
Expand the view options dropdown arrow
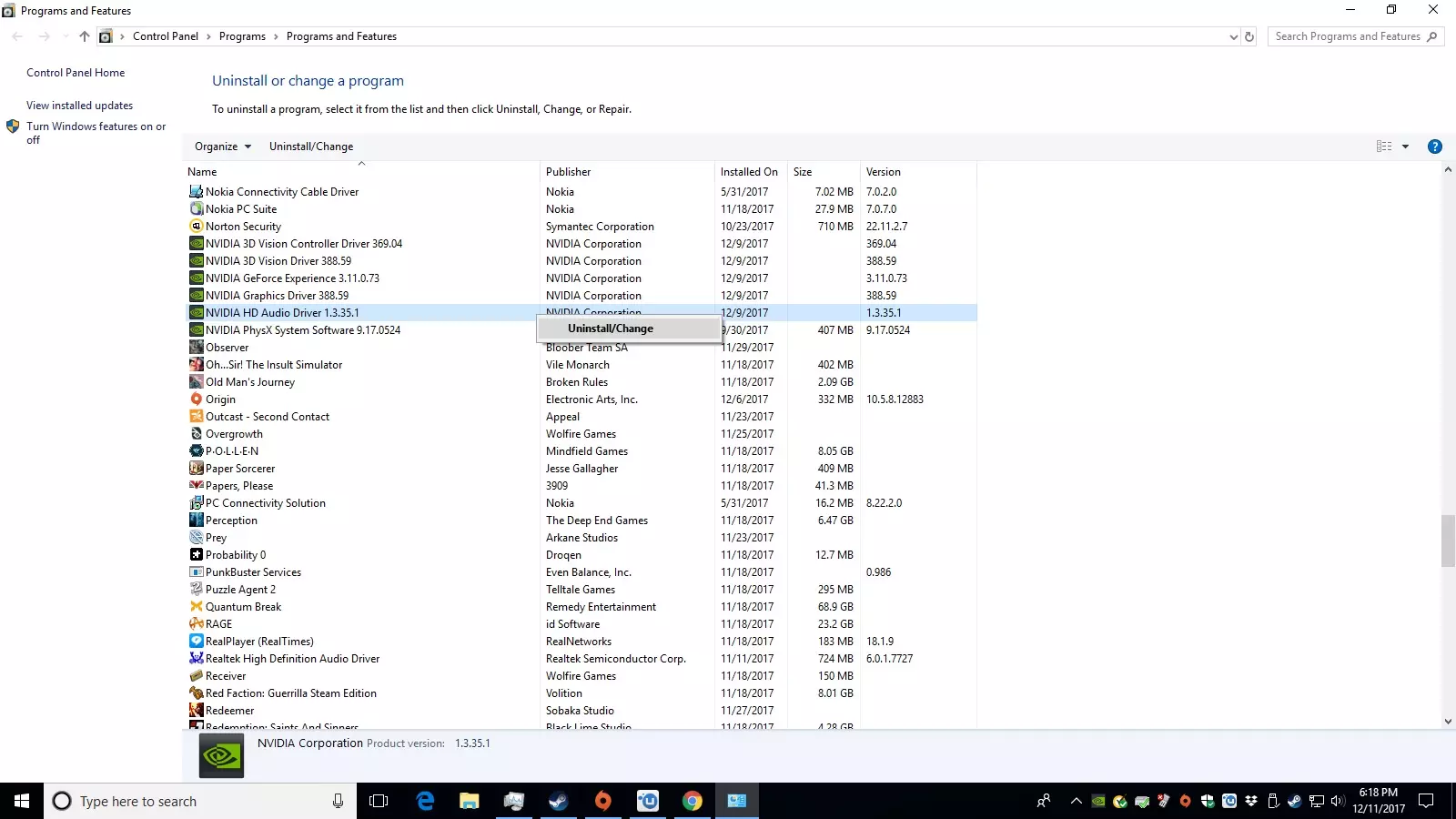[1405, 147]
